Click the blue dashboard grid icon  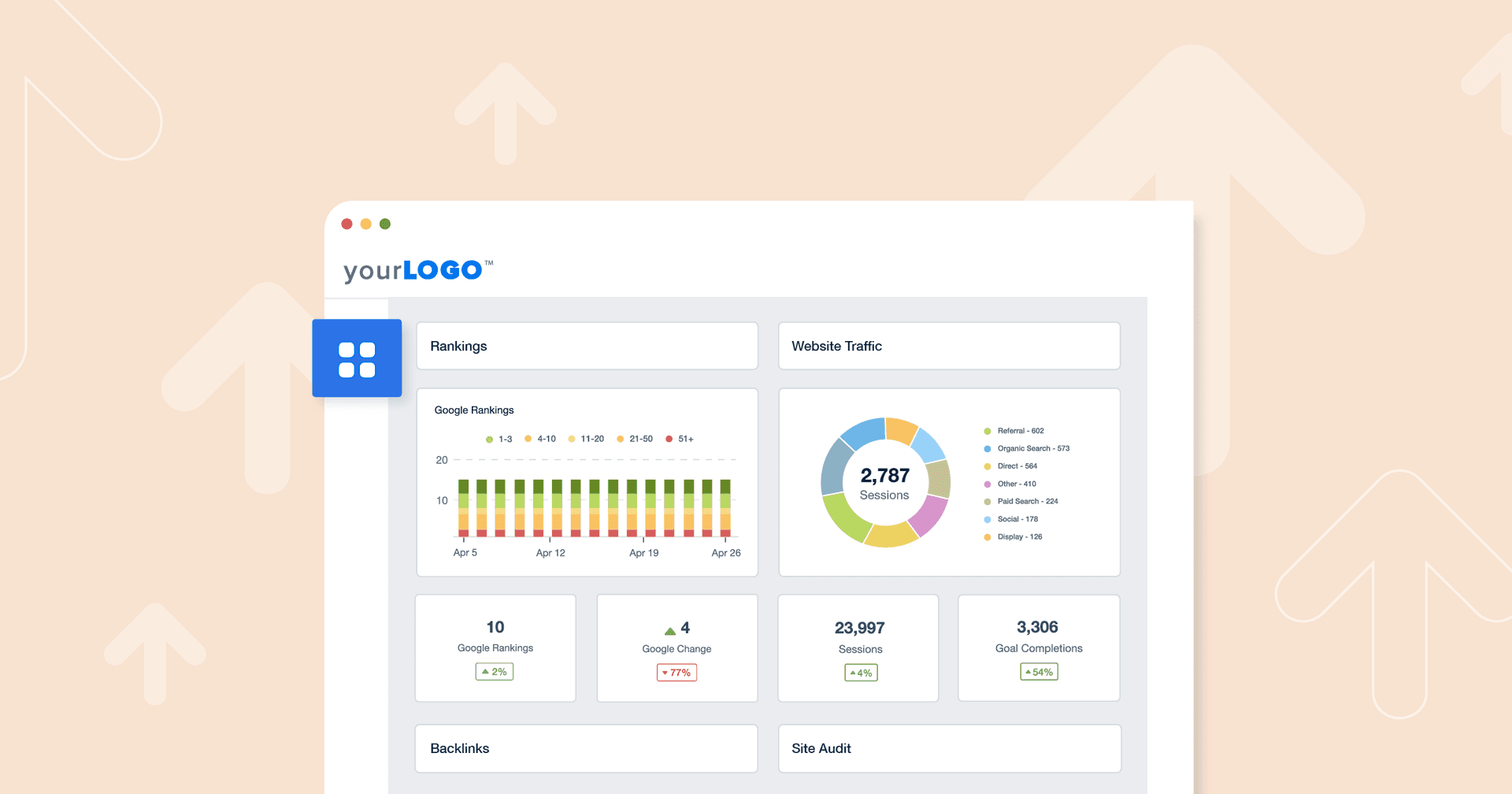tap(357, 358)
